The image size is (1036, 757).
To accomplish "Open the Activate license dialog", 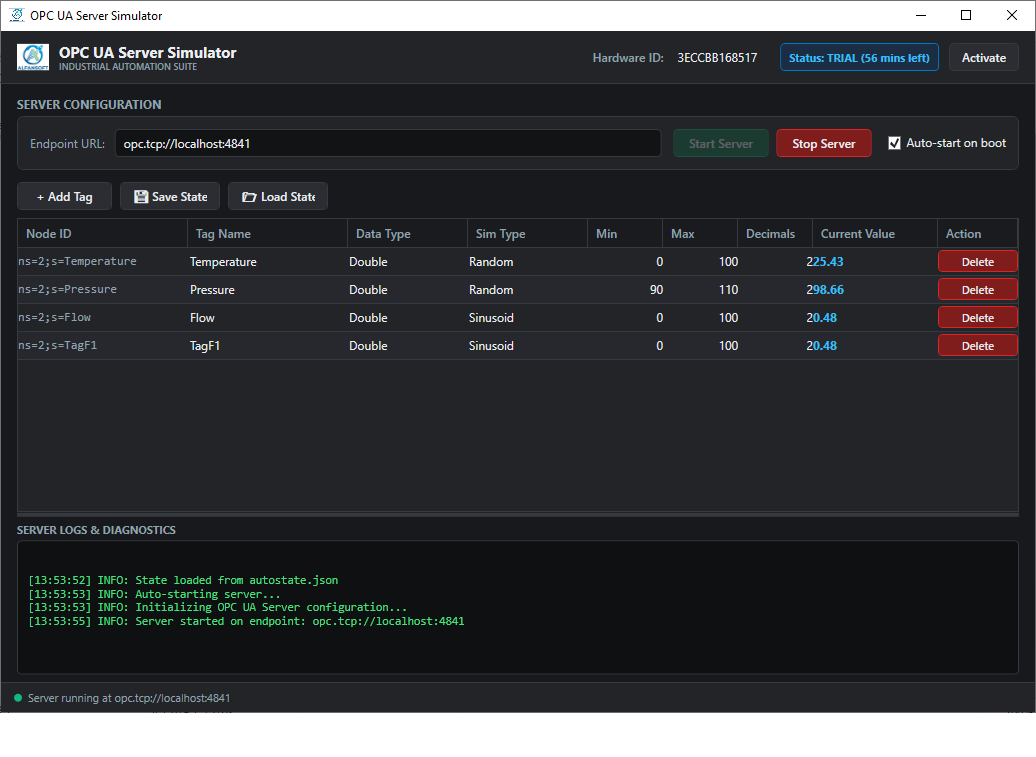I will coord(983,57).
